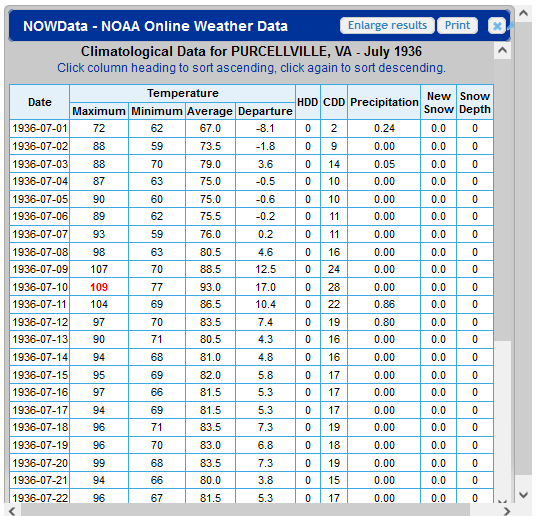Click the outer page scroll-up arrow

523,13
